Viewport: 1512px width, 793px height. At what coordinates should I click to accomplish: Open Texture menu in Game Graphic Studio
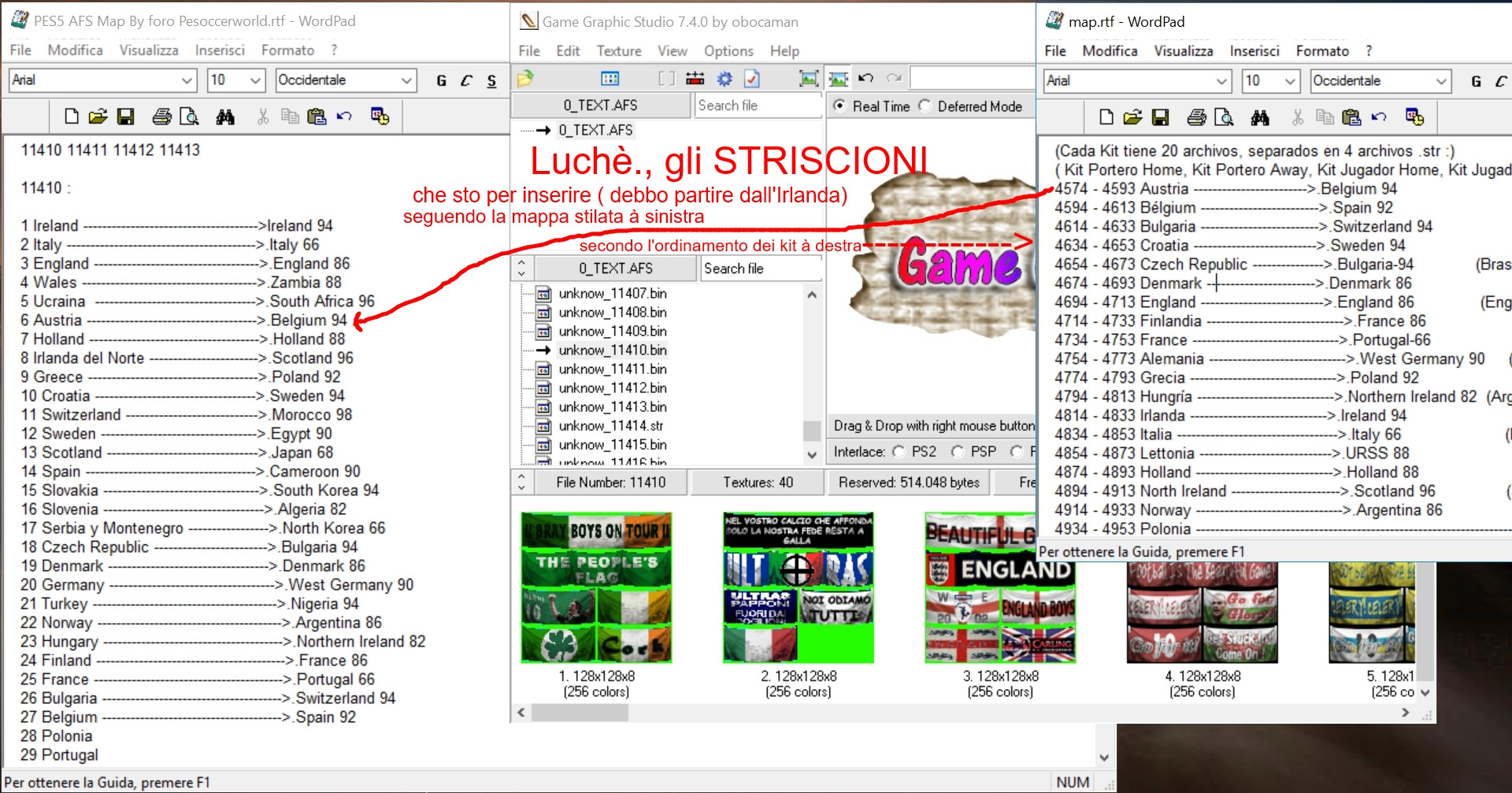pyautogui.click(x=619, y=50)
